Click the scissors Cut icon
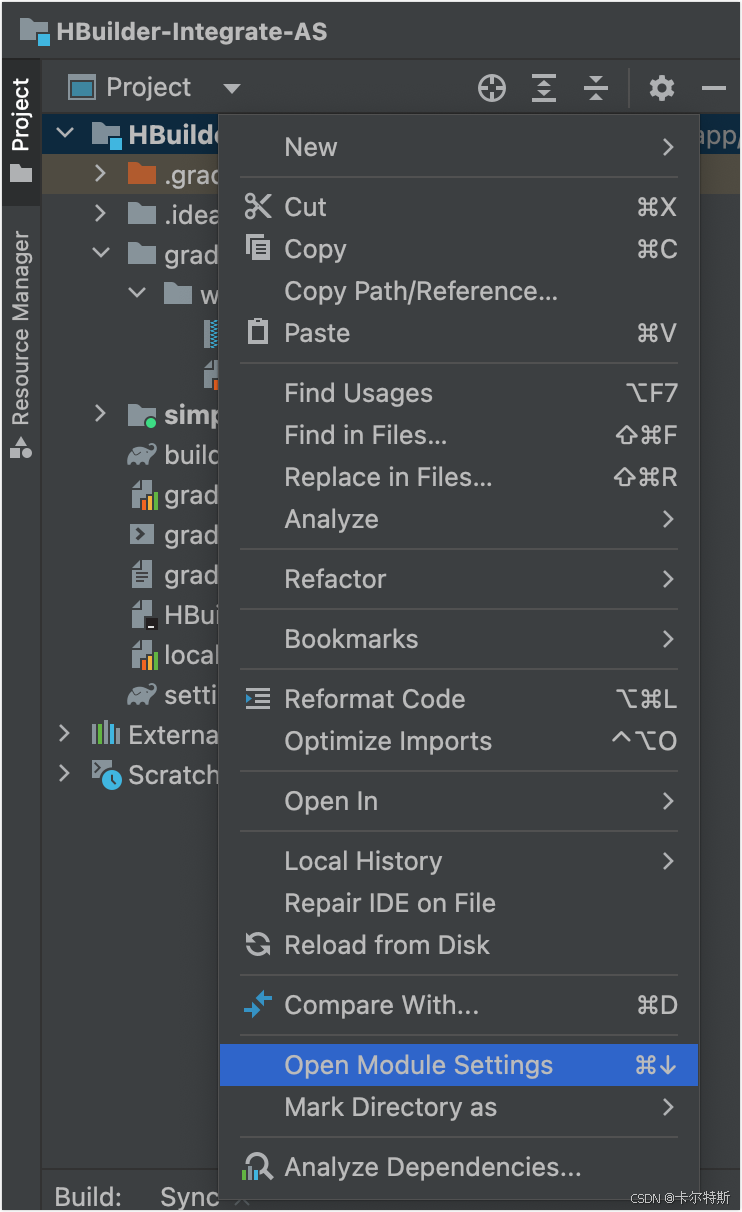Screen dimensions: 742x1212 point(258,206)
